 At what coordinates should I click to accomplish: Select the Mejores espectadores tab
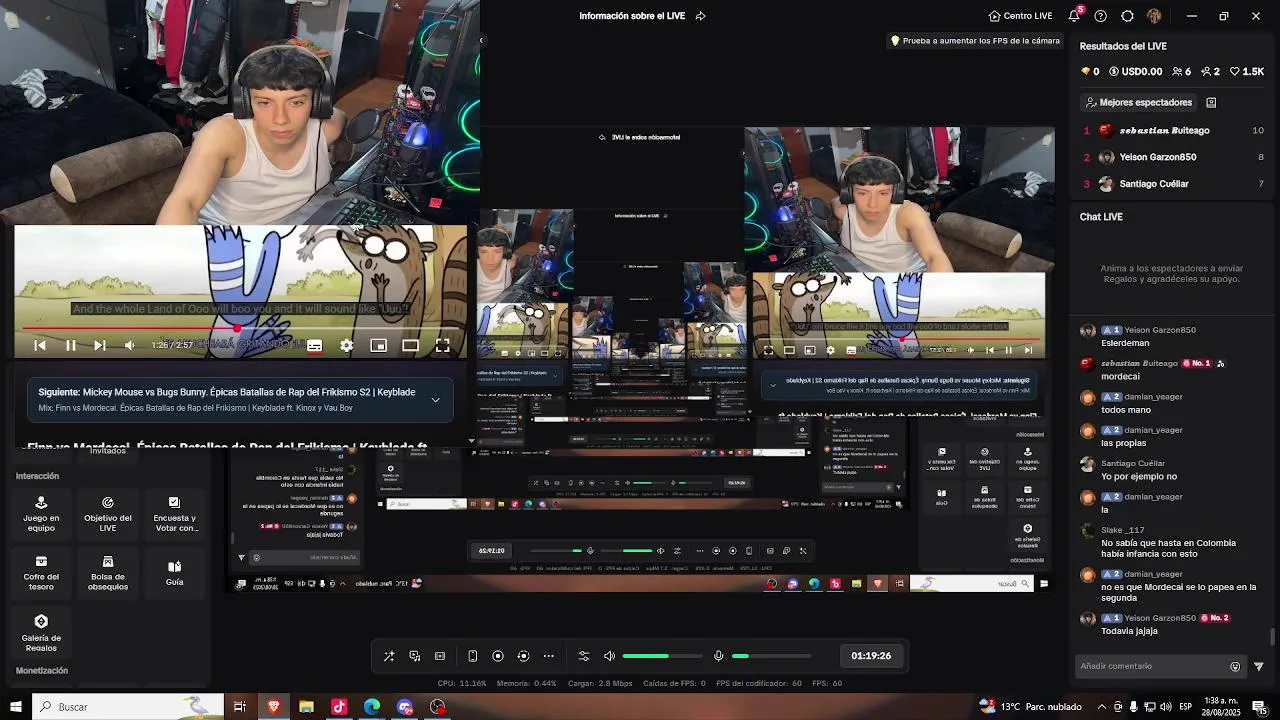click(x=1138, y=102)
